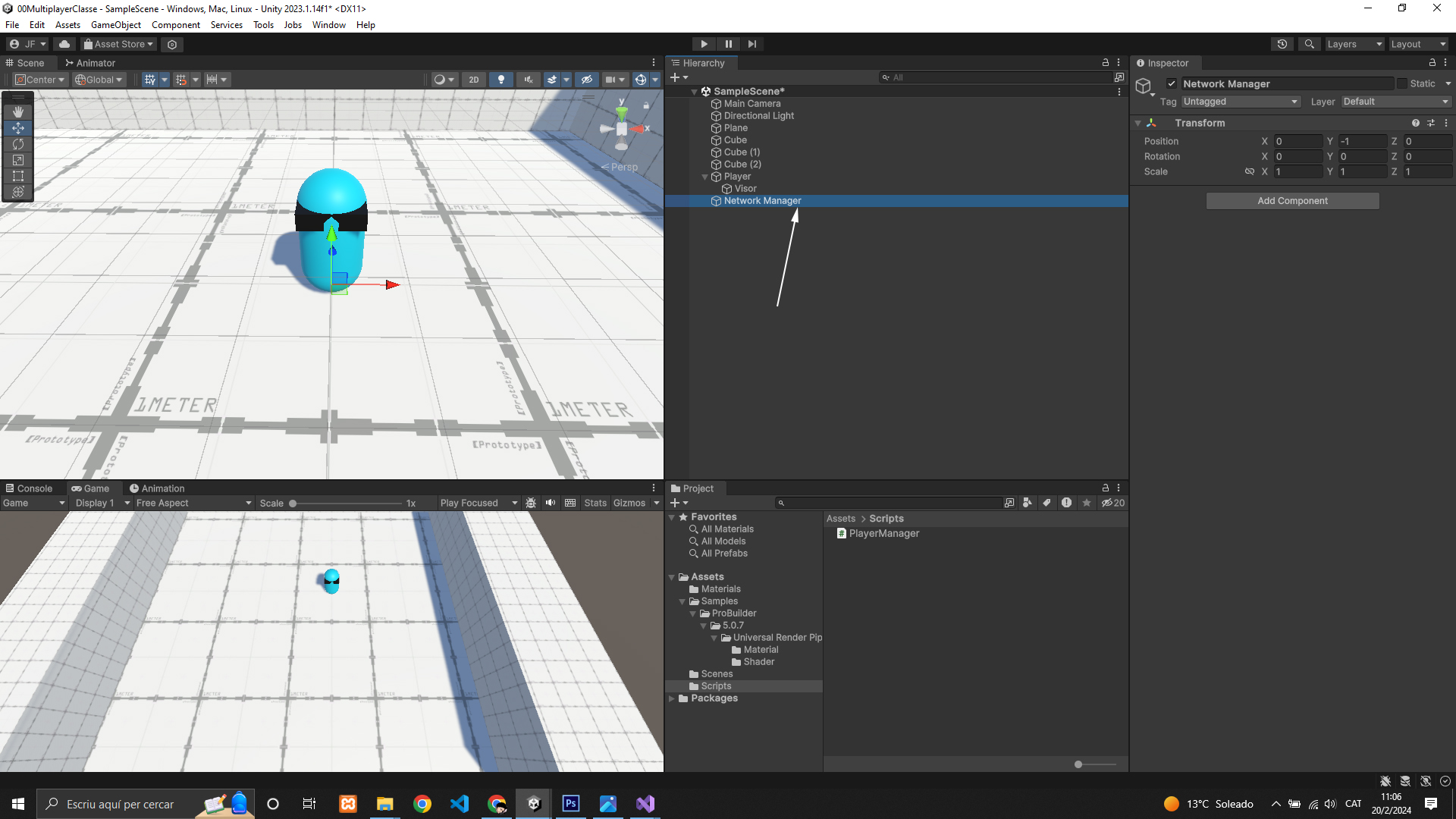Adjust the Game view Scale slider

pyautogui.click(x=293, y=504)
